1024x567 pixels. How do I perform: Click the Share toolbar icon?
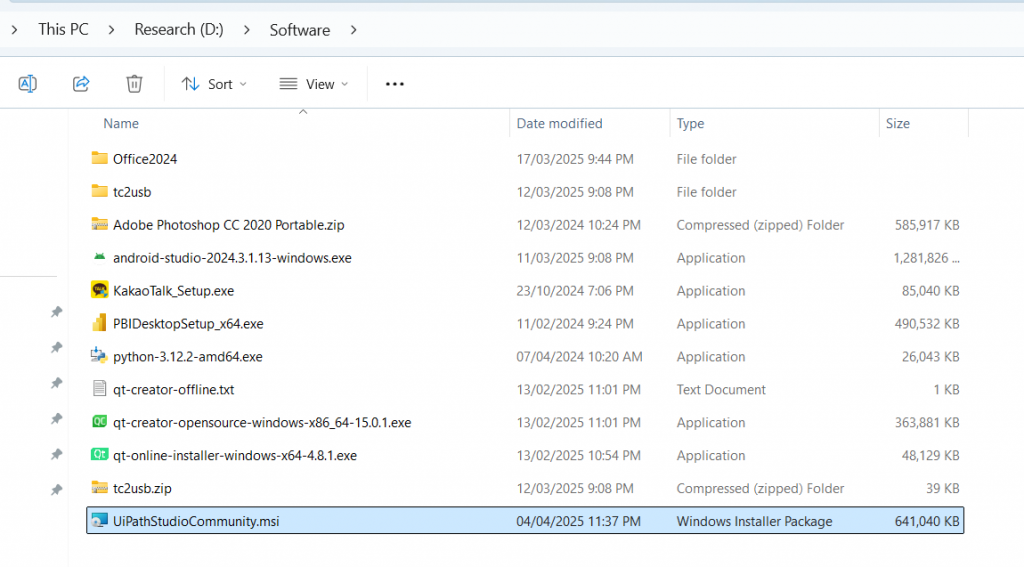(81, 84)
